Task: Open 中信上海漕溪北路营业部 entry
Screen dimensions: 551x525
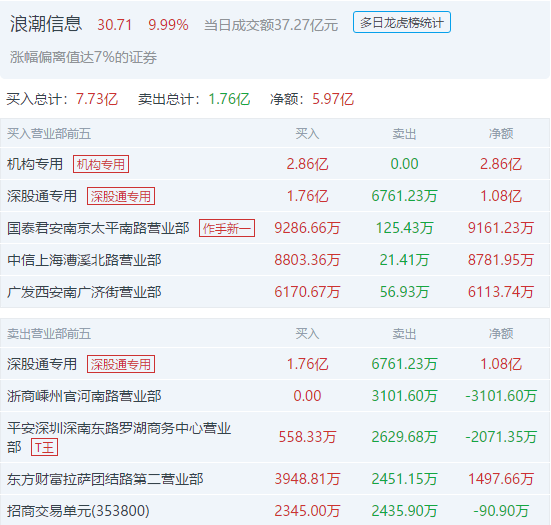Action: click(84, 260)
